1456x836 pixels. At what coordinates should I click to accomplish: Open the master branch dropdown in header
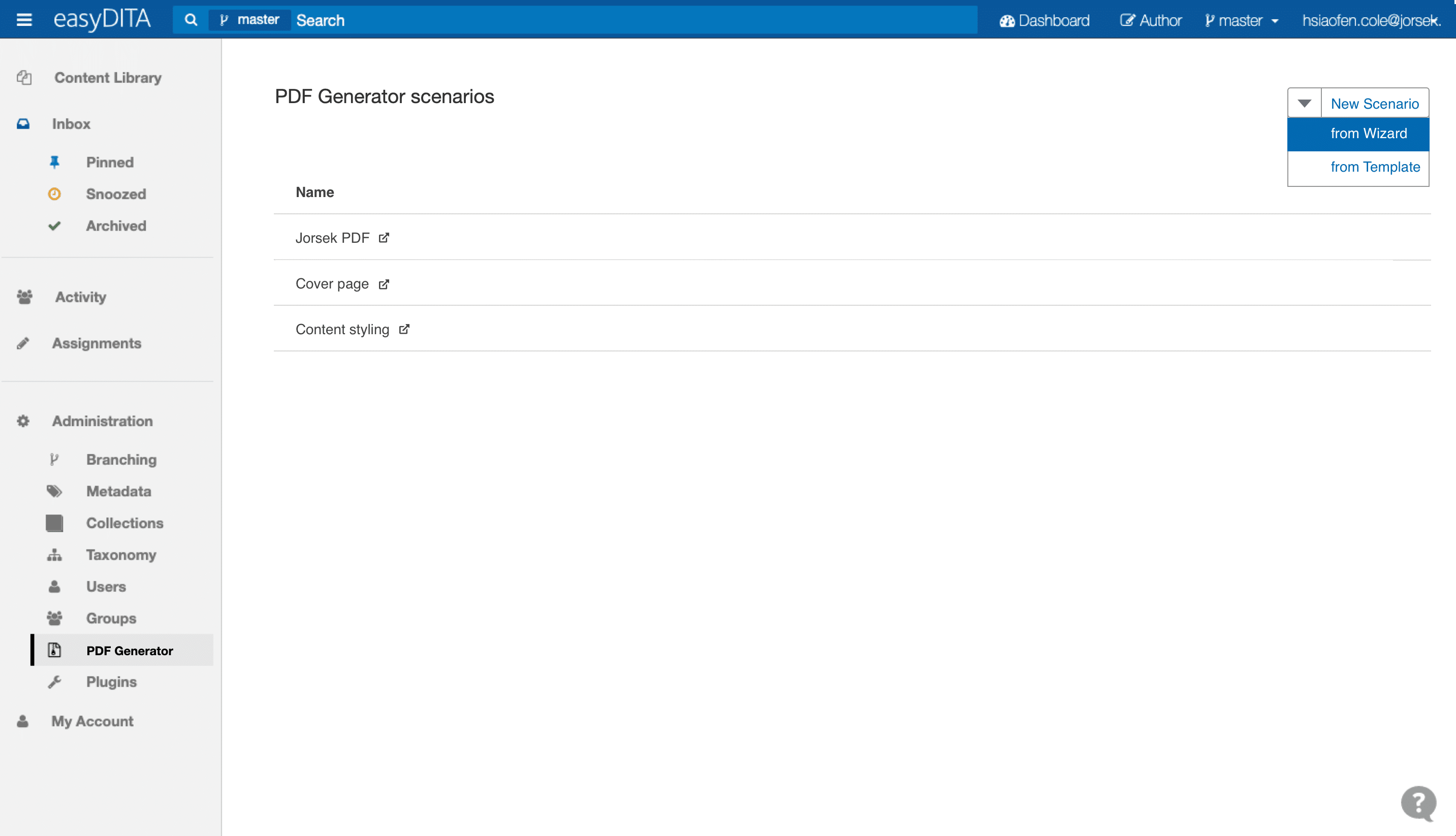point(1242,21)
